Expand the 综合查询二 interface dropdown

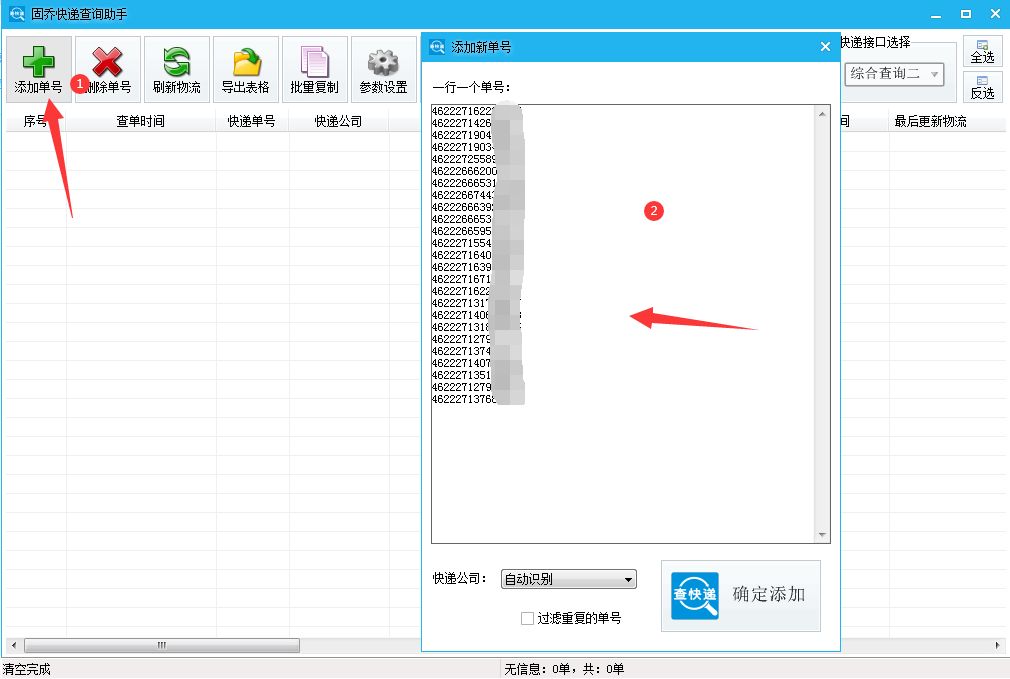tap(895, 74)
